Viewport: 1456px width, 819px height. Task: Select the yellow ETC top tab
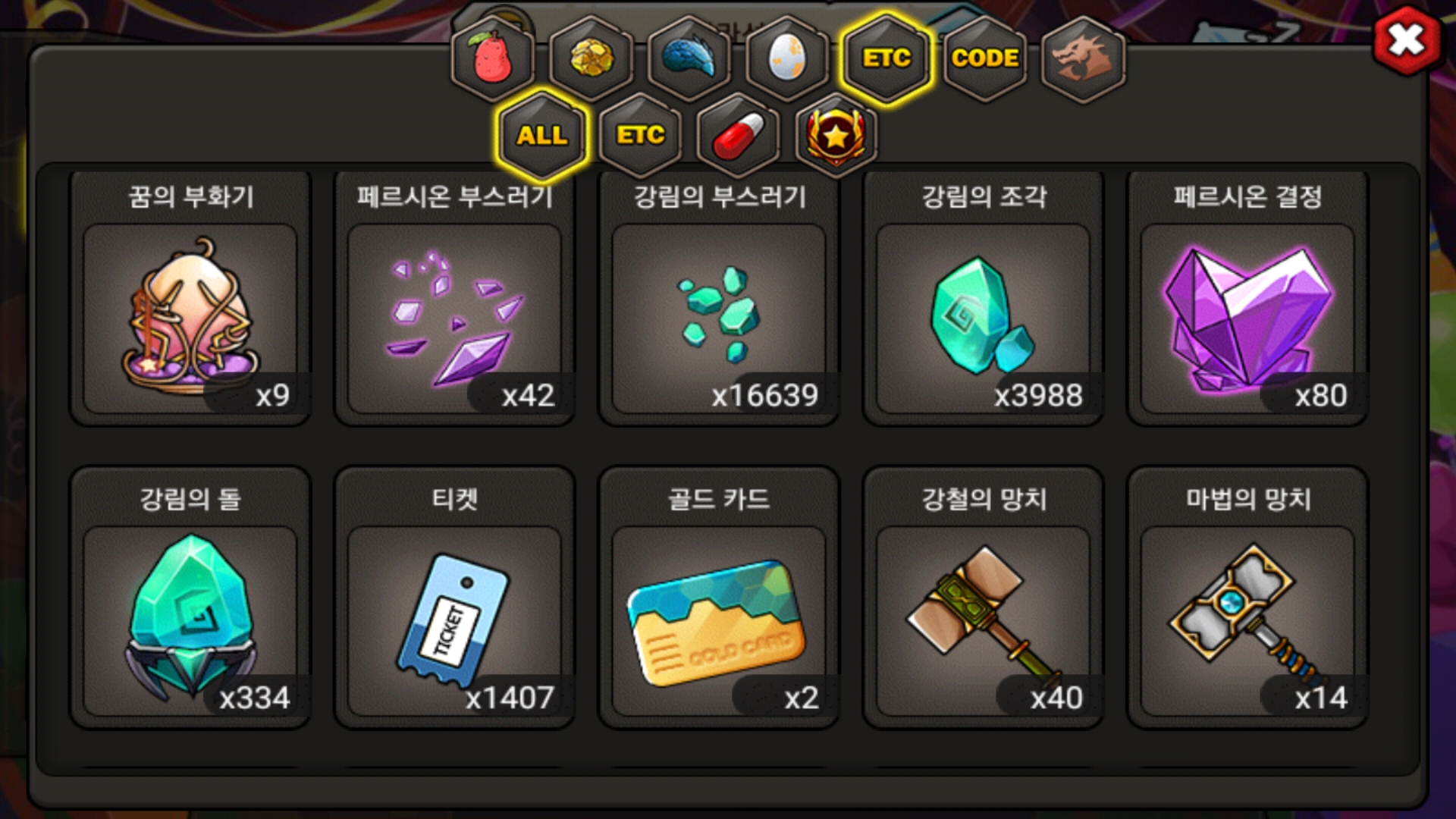pos(886,58)
